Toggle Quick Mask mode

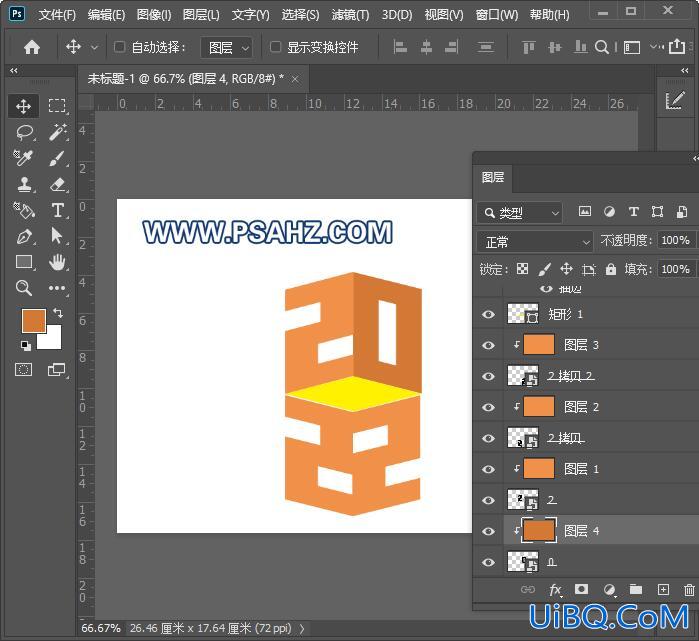coord(23,370)
